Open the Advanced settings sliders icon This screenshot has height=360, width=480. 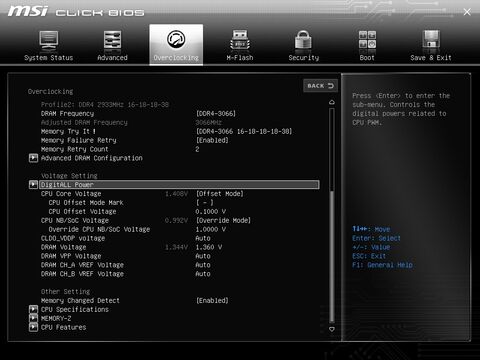coord(112,41)
